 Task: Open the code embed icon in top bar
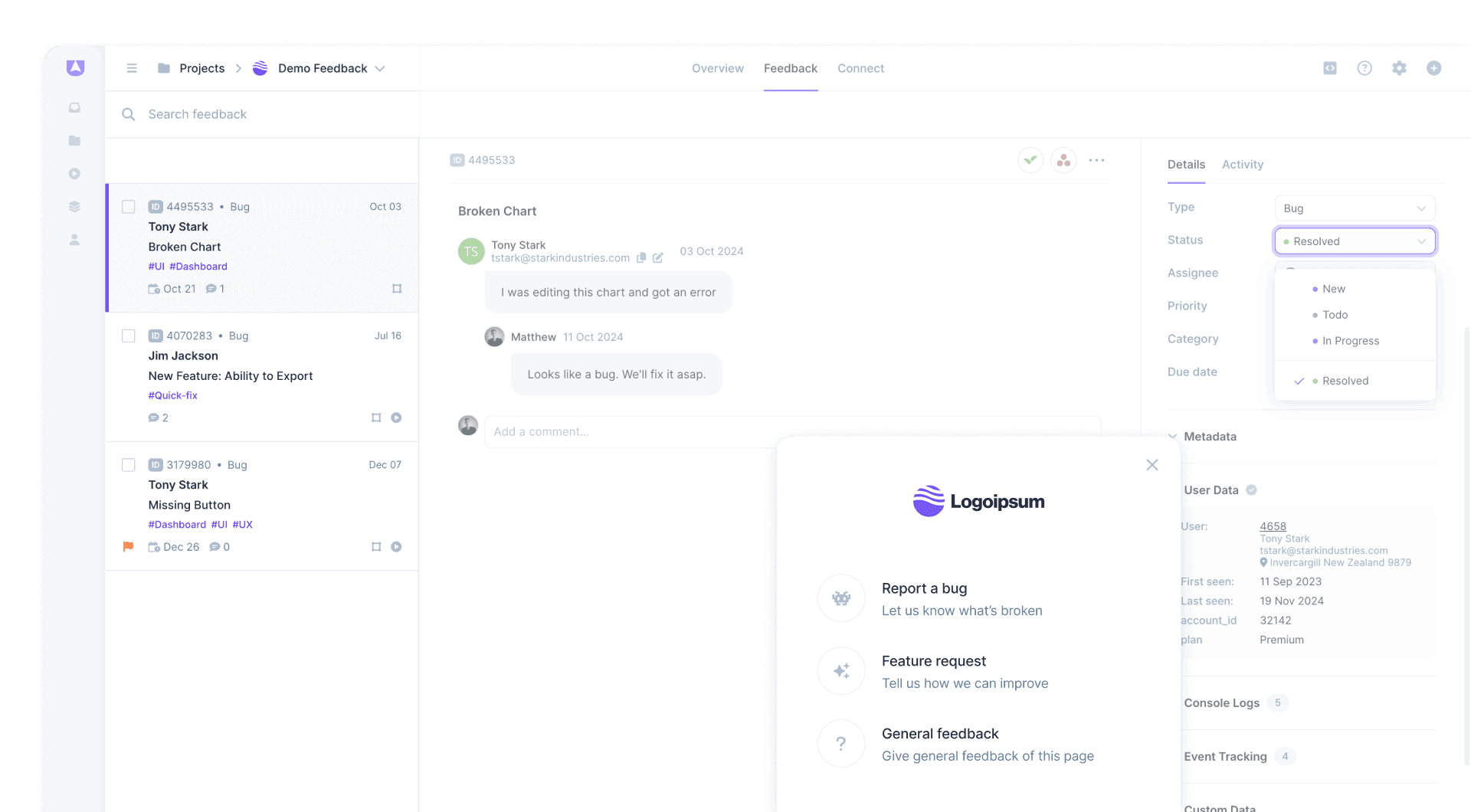point(1329,68)
